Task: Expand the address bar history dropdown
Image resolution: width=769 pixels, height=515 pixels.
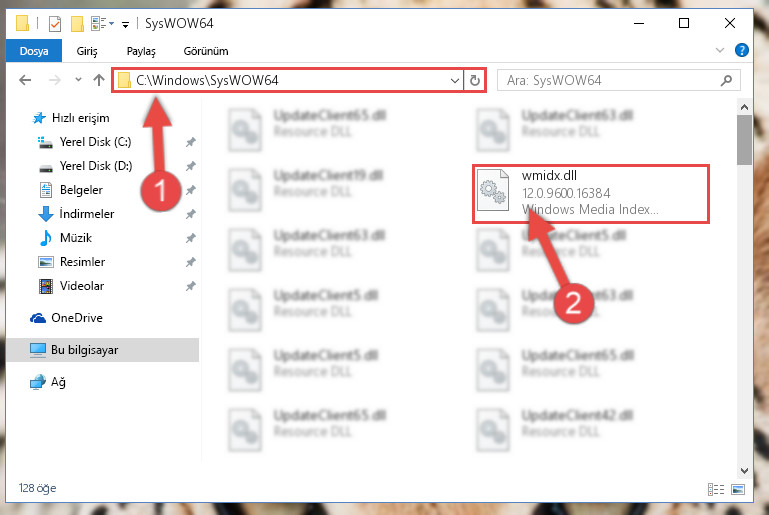Action: 455,80
